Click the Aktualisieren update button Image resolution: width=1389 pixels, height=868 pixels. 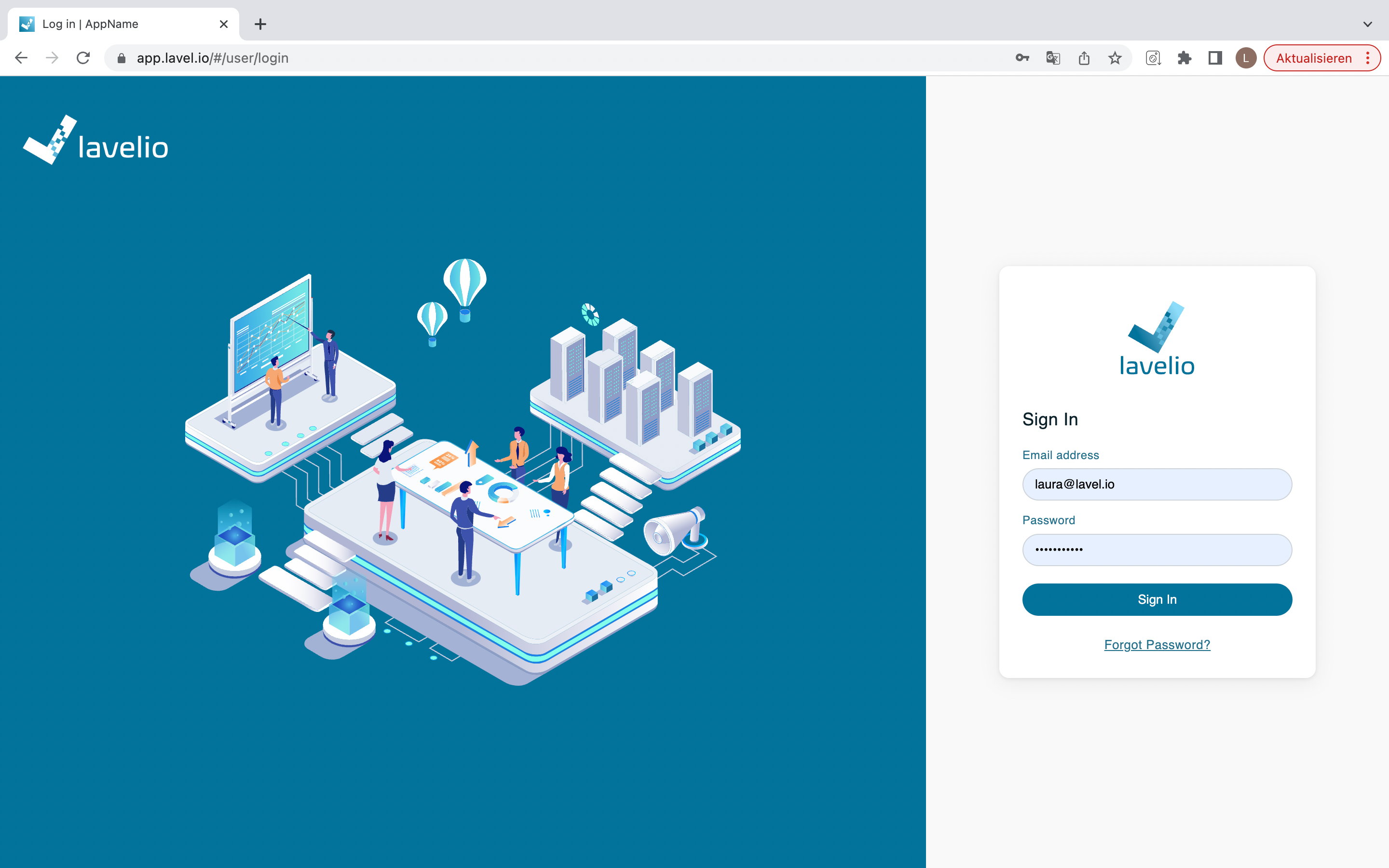pyautogui.click(x=1313, y=58)
